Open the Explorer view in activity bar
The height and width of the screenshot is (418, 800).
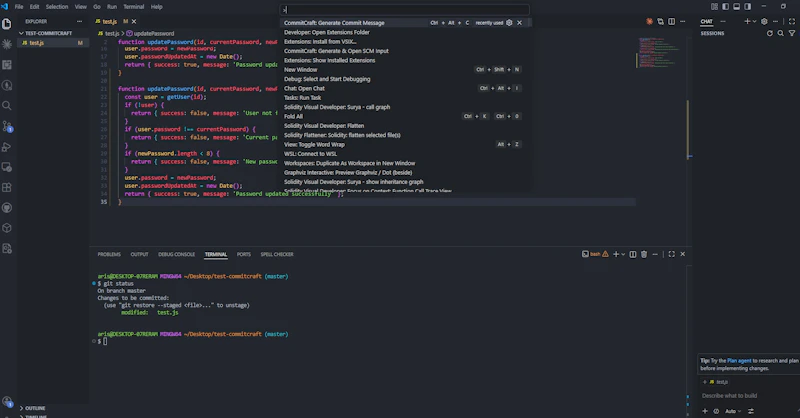(7, 24)
